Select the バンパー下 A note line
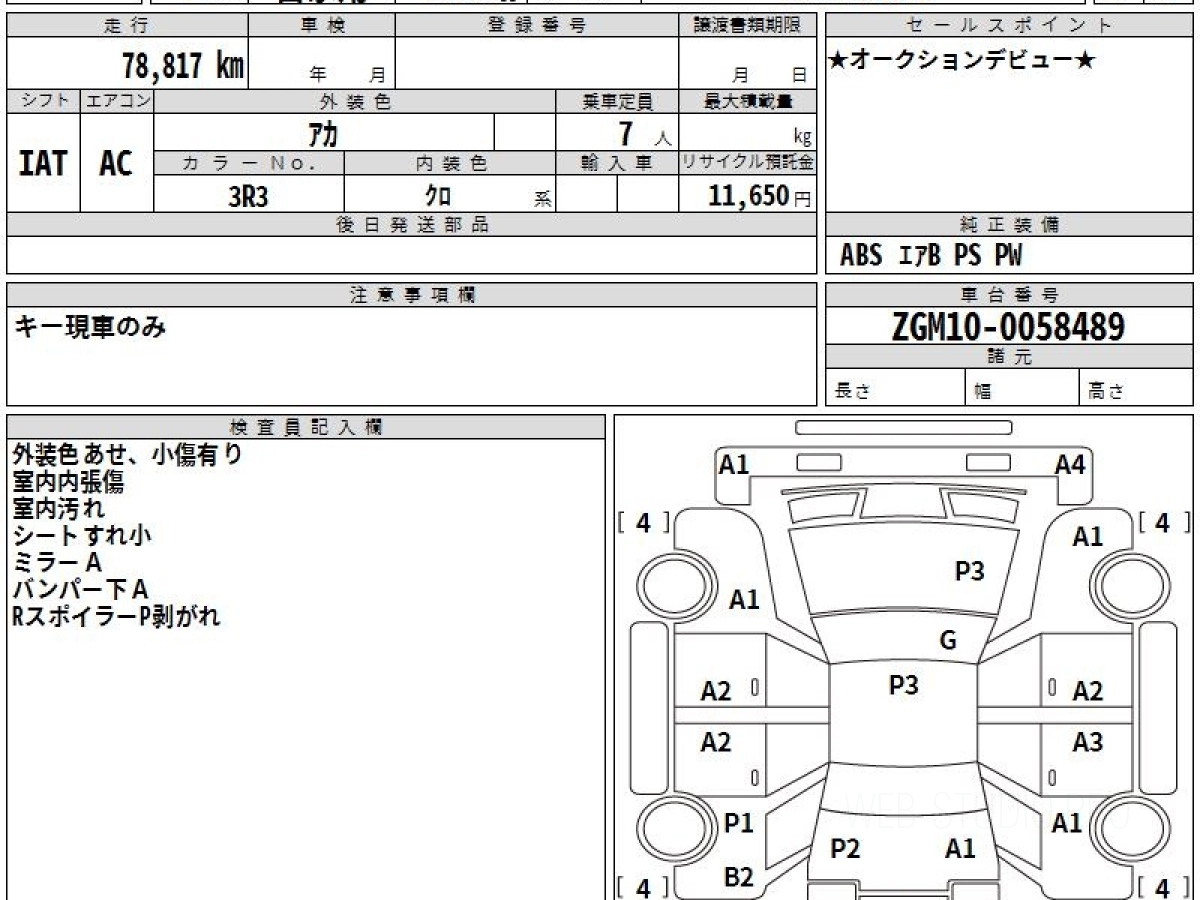The height and width of the screenshot is (900, 1200). coord(80,590)
